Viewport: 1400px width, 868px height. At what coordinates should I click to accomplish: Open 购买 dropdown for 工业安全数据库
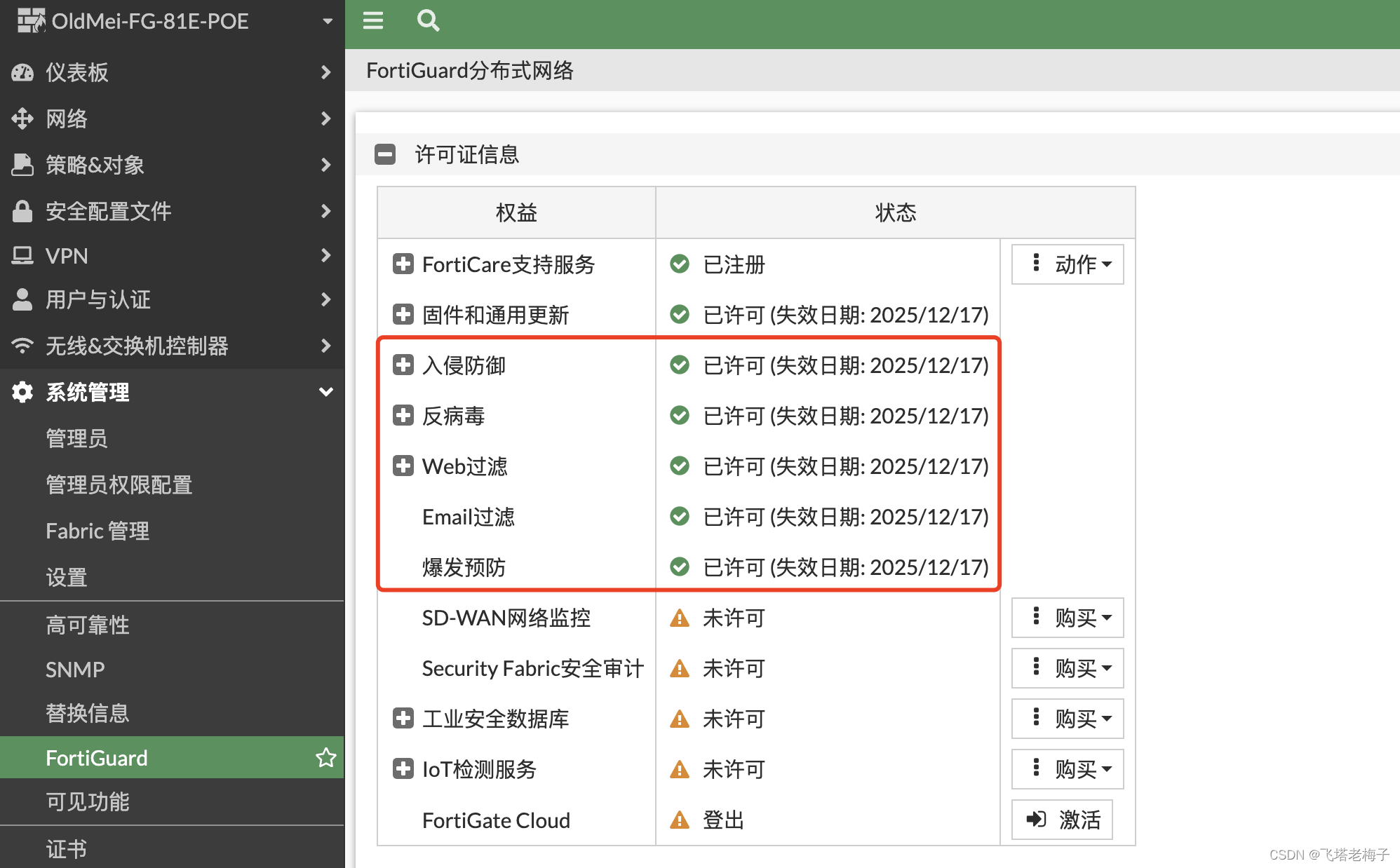(1068, 719)
